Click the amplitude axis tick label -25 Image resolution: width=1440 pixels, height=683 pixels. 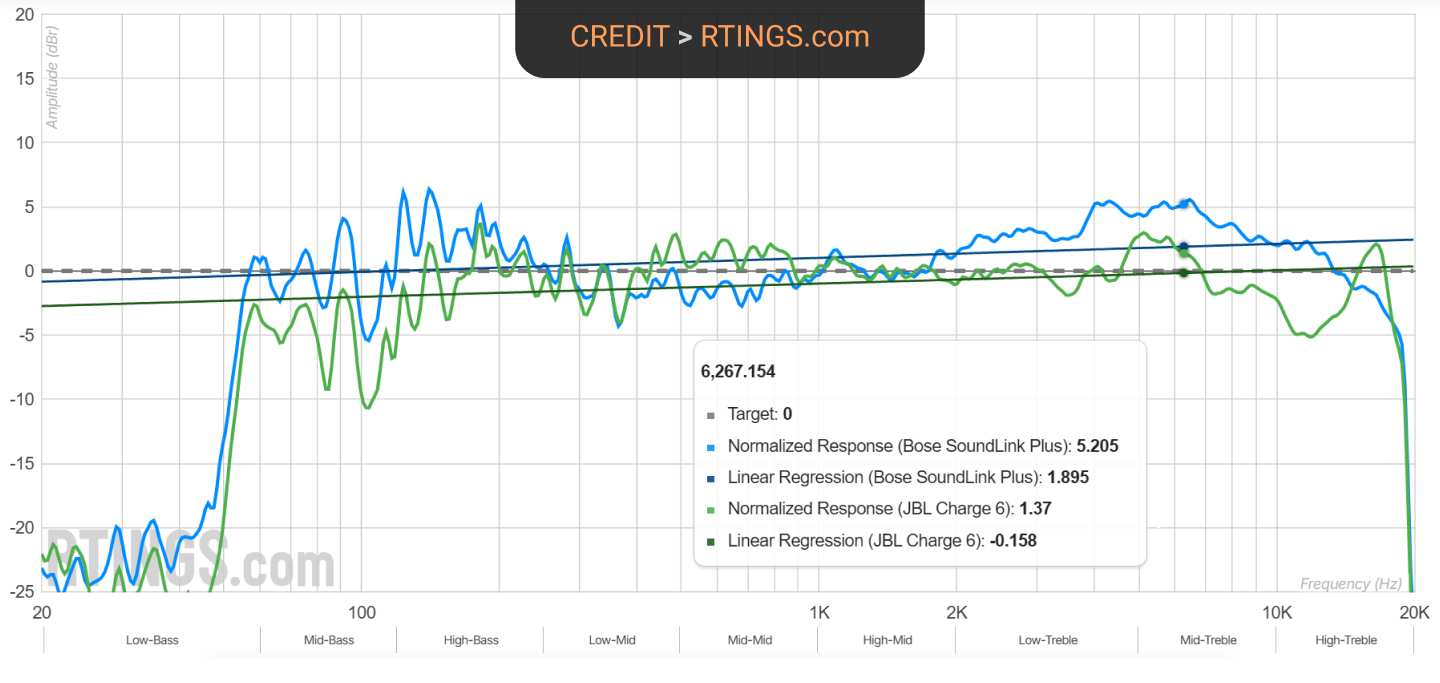point(22,591)
